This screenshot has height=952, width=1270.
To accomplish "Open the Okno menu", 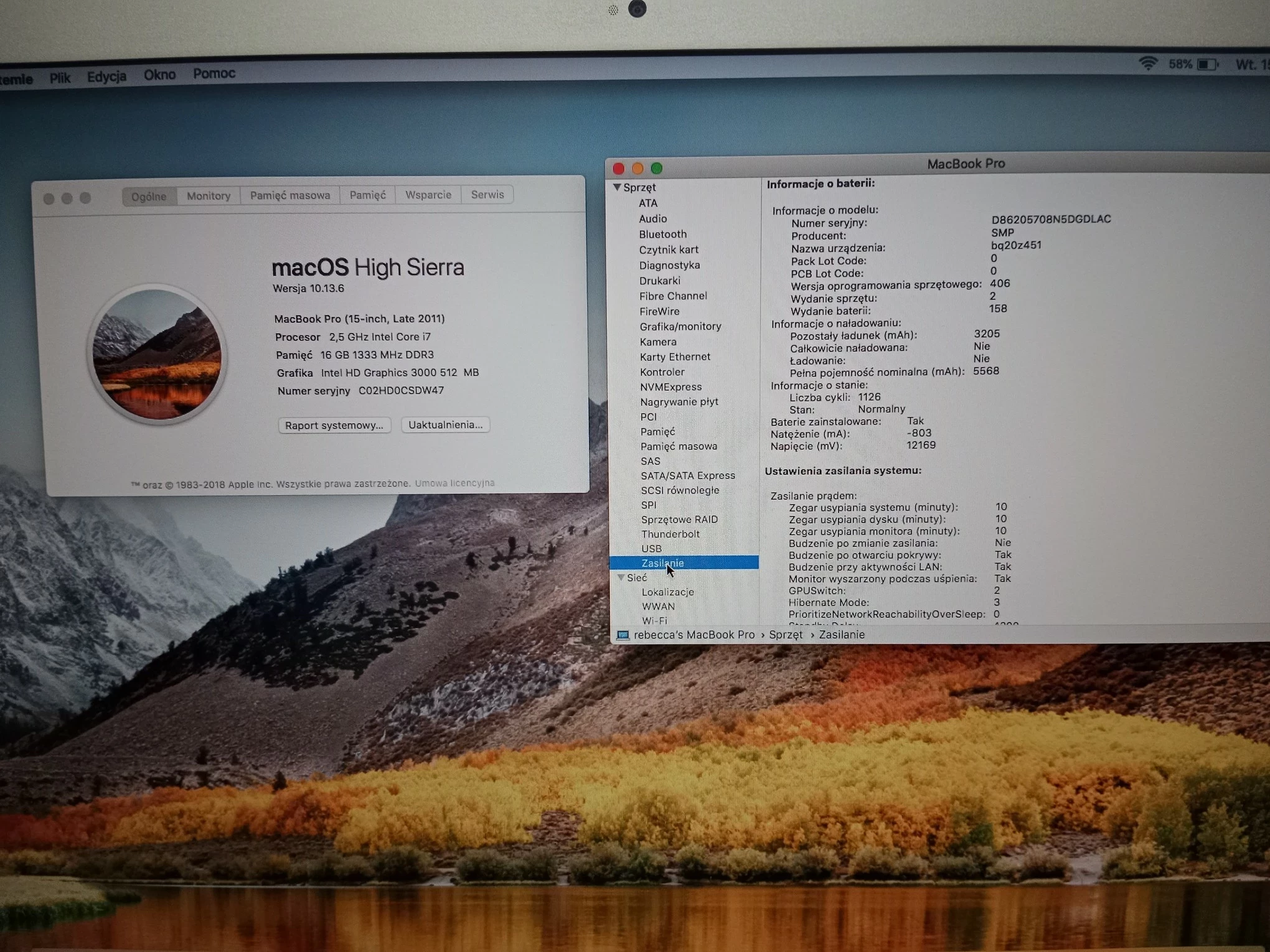I will coord(159,74).
